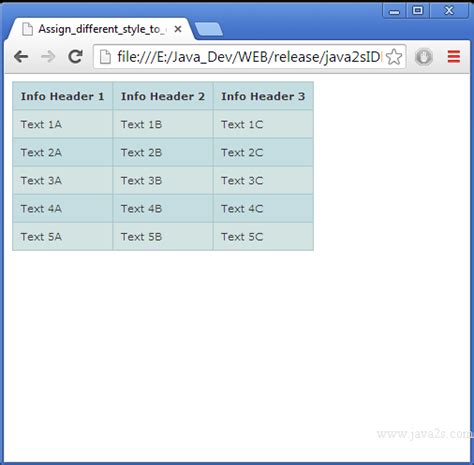474x465 pixels.
Task: Maximize the browser window
Action: tap(418, 11)
